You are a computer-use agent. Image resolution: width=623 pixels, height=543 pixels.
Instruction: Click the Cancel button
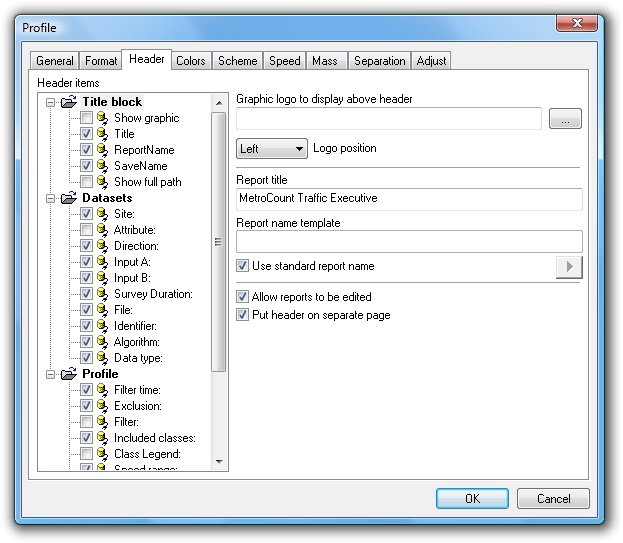[x=553, y=498]
